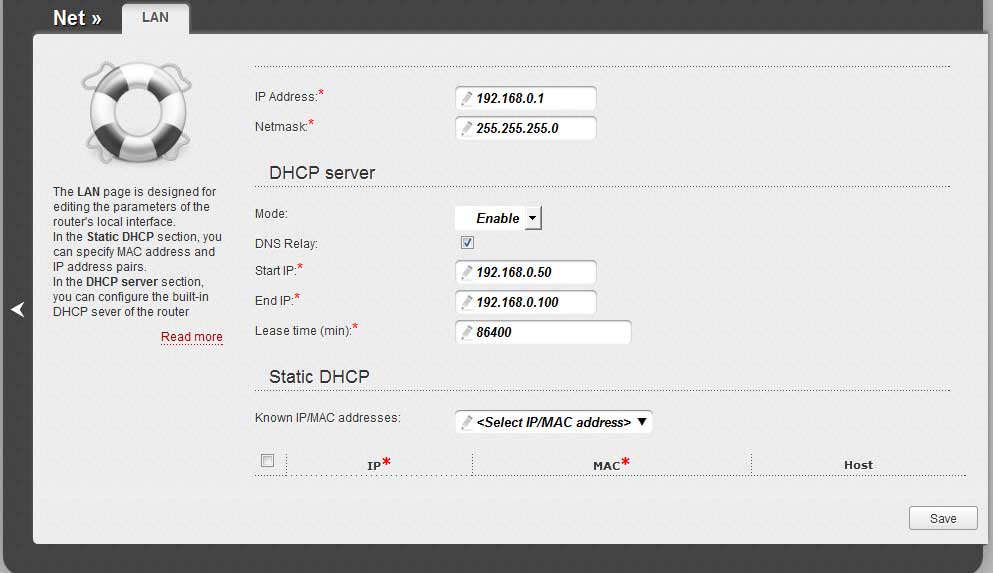Open the DHCP Mode dropdown
The height and width of the screenshot is (573, 993).
tap(498, 218)
